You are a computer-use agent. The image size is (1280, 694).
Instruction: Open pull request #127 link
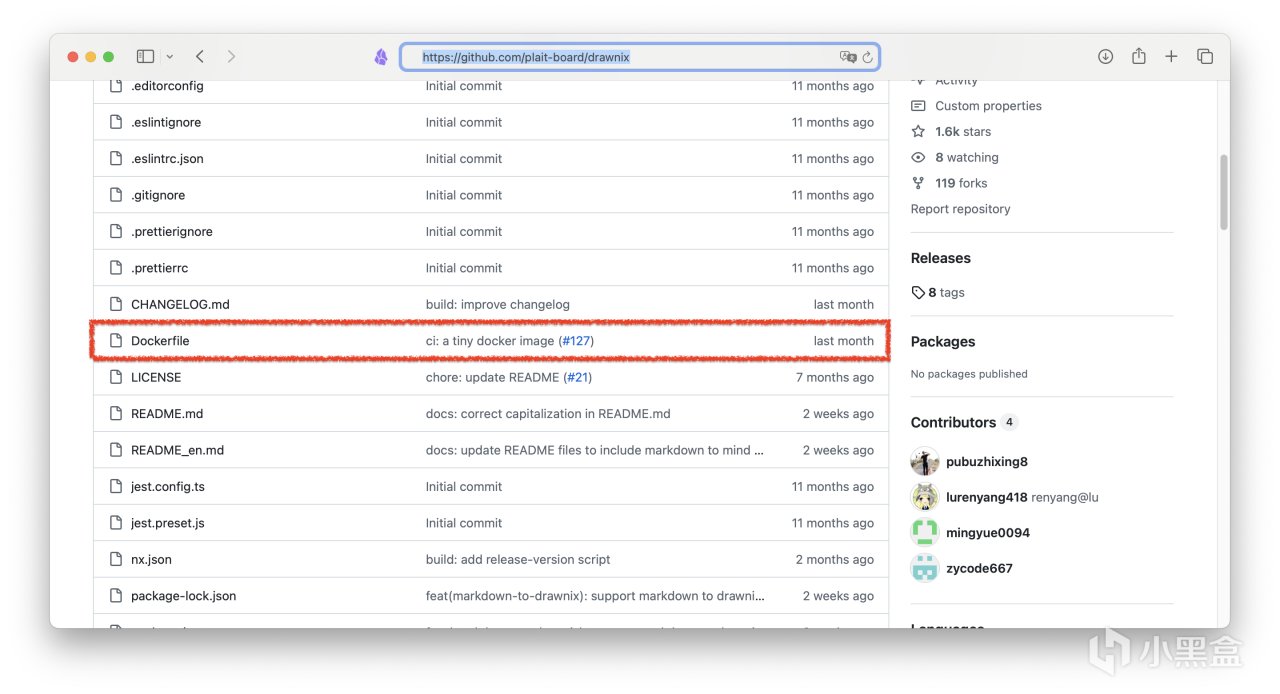tap(576, 341)
